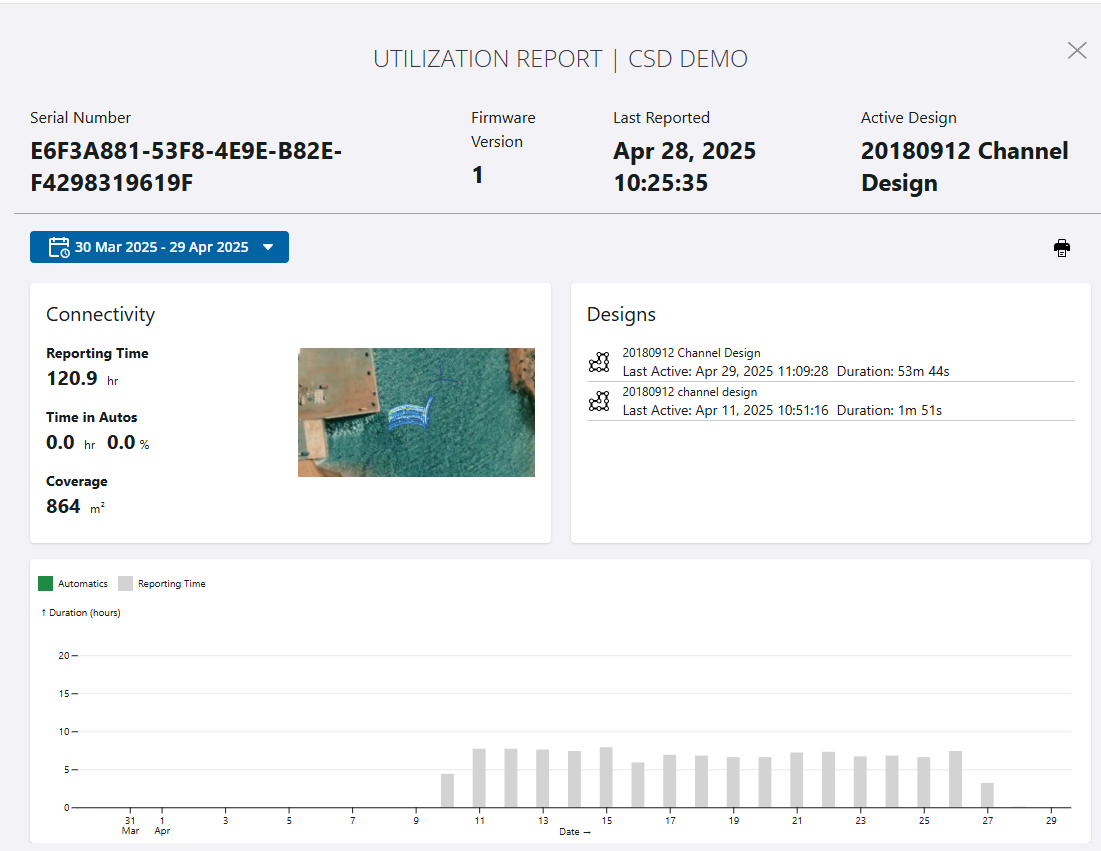Click the chart bar for April 21
1101x851 pixels.
point(796,780)
